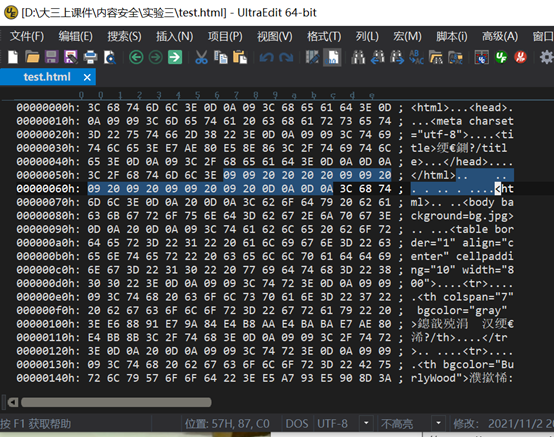Open the 脚本(i) menu

click(452, 36)
